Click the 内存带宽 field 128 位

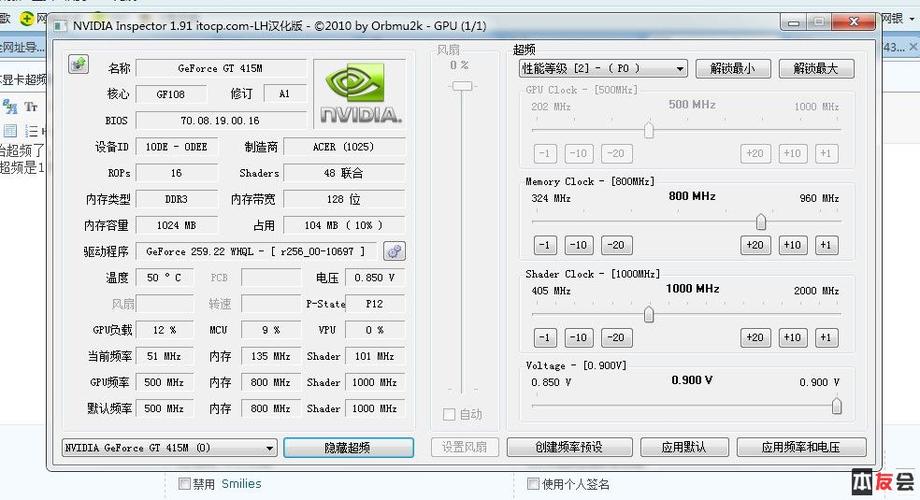(x=344, y=199)
